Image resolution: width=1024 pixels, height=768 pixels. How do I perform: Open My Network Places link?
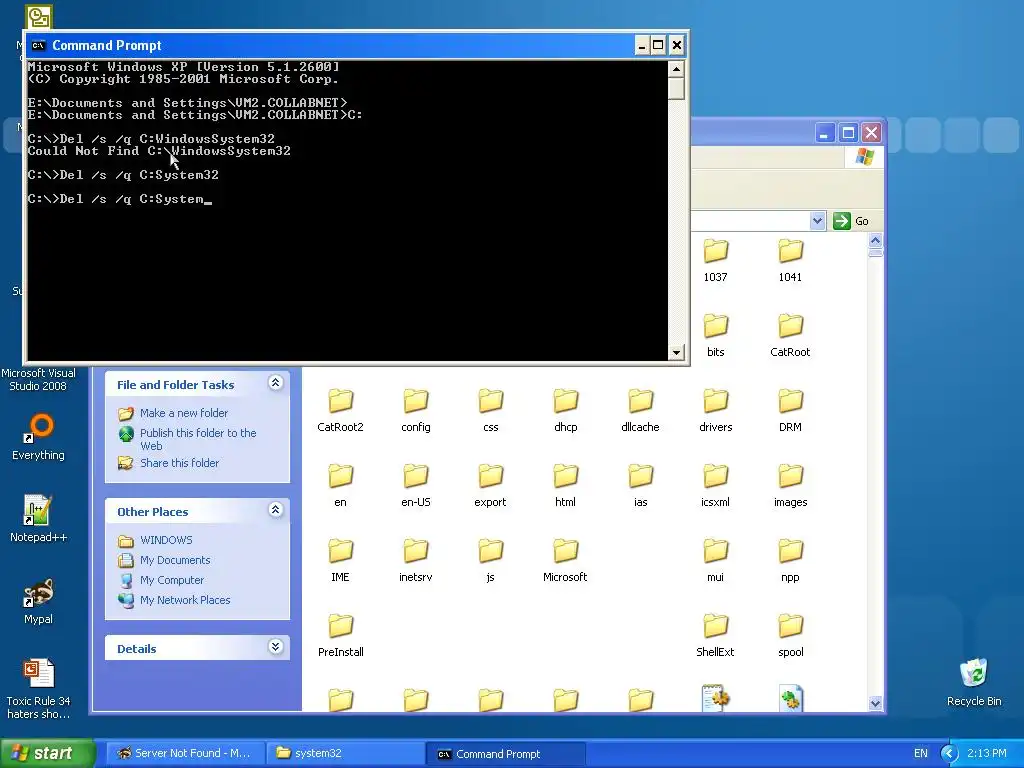pos(185,600)
